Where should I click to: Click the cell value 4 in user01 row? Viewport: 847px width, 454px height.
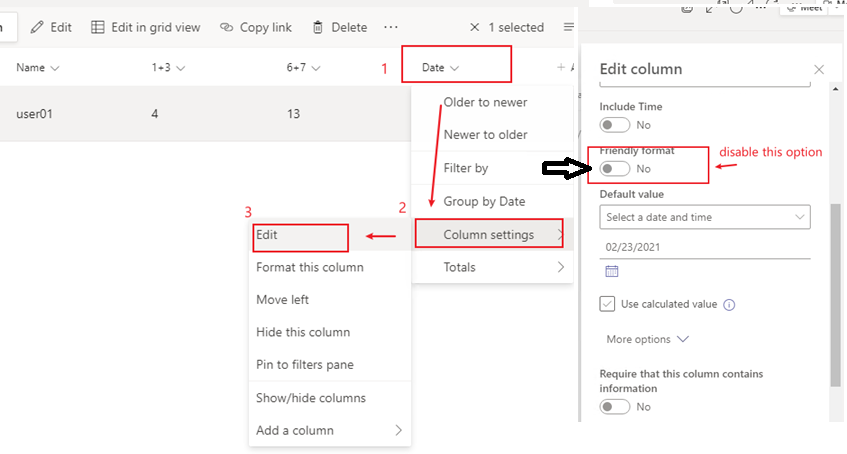(154, 114)
